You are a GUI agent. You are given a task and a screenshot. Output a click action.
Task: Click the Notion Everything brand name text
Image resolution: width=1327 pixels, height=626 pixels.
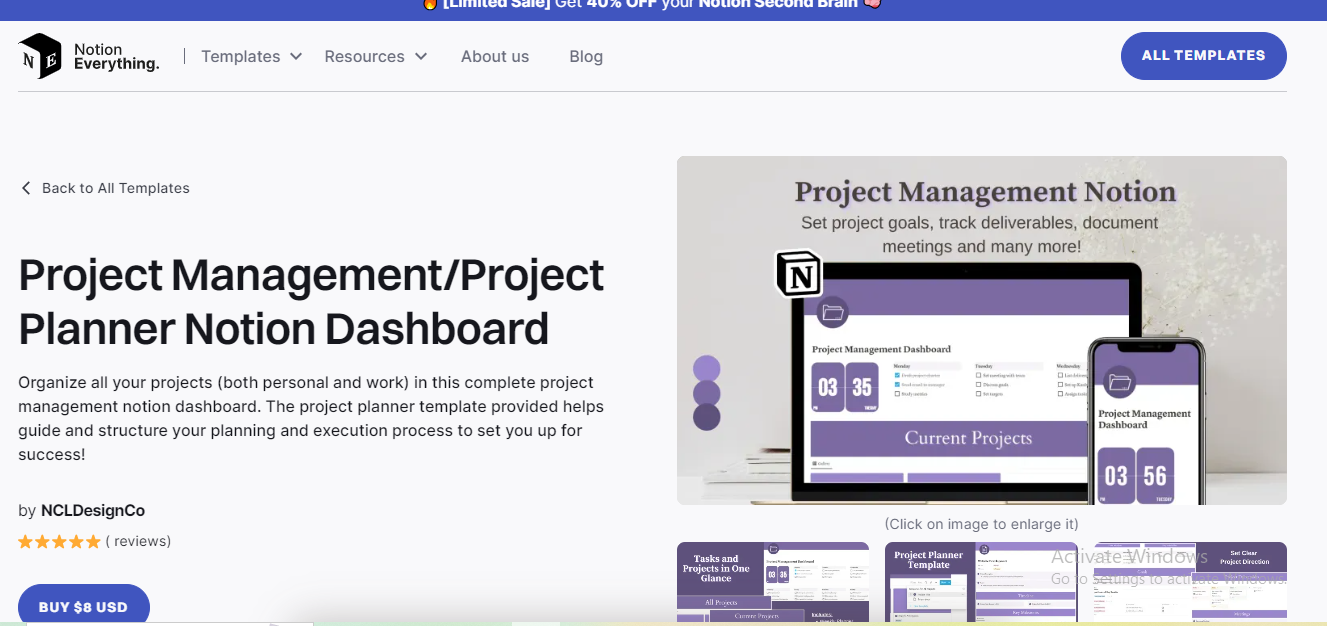(116, 57)
